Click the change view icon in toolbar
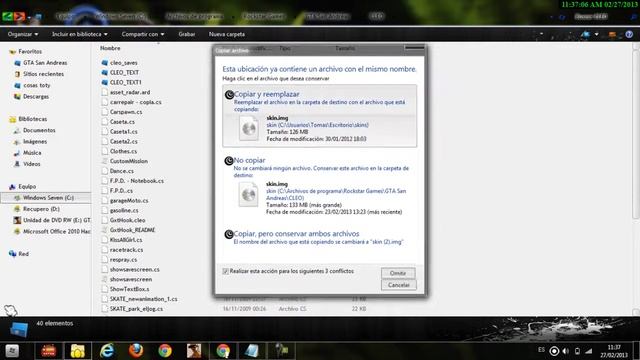The image size is (640, 360). pos(586,34)
